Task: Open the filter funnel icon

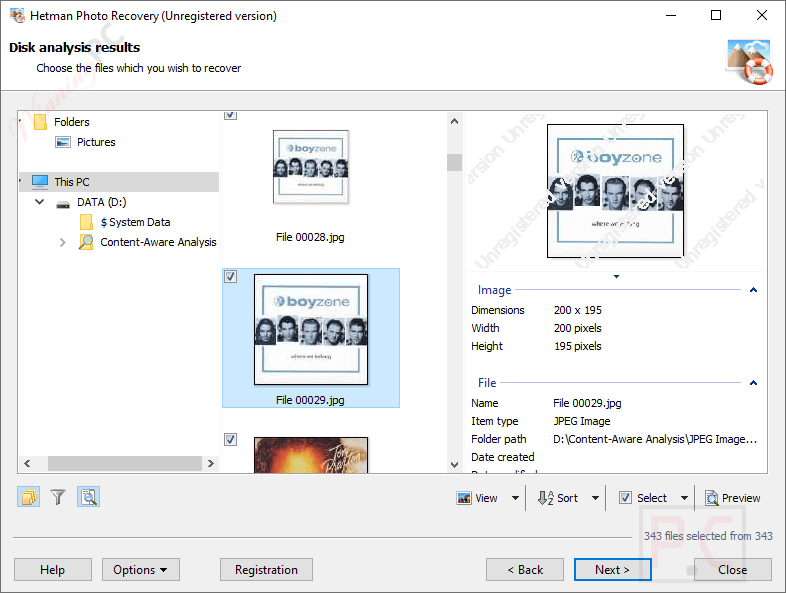Action: click(x=58, y=497)
